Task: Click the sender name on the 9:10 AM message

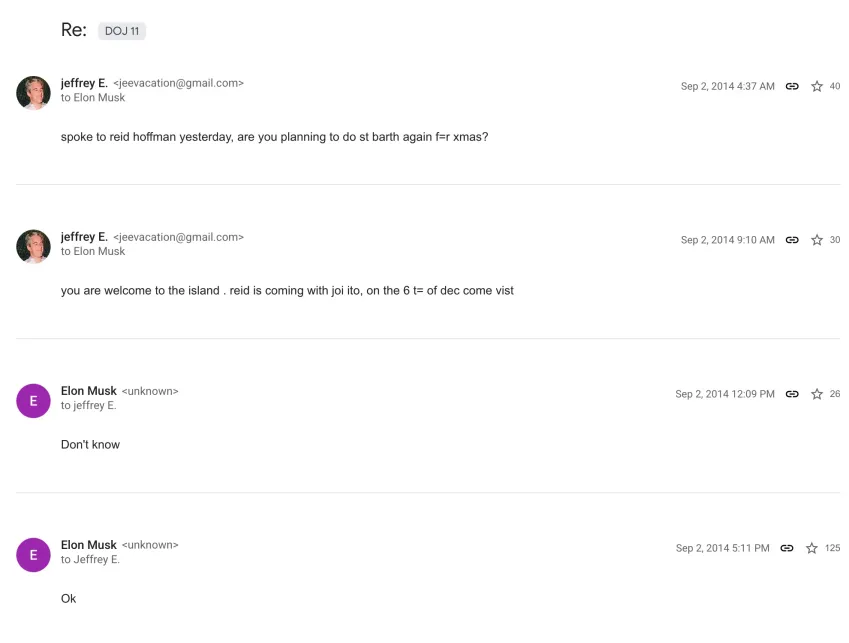Action: coord(84,237)
